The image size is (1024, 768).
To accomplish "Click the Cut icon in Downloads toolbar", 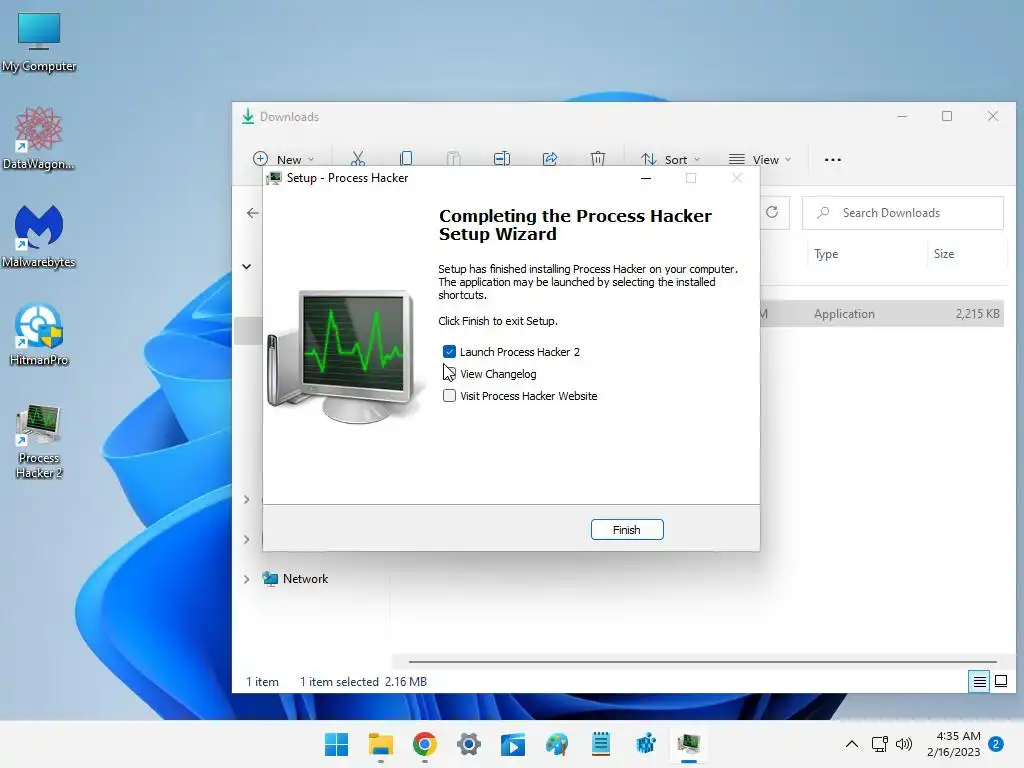I will [357, 159].
